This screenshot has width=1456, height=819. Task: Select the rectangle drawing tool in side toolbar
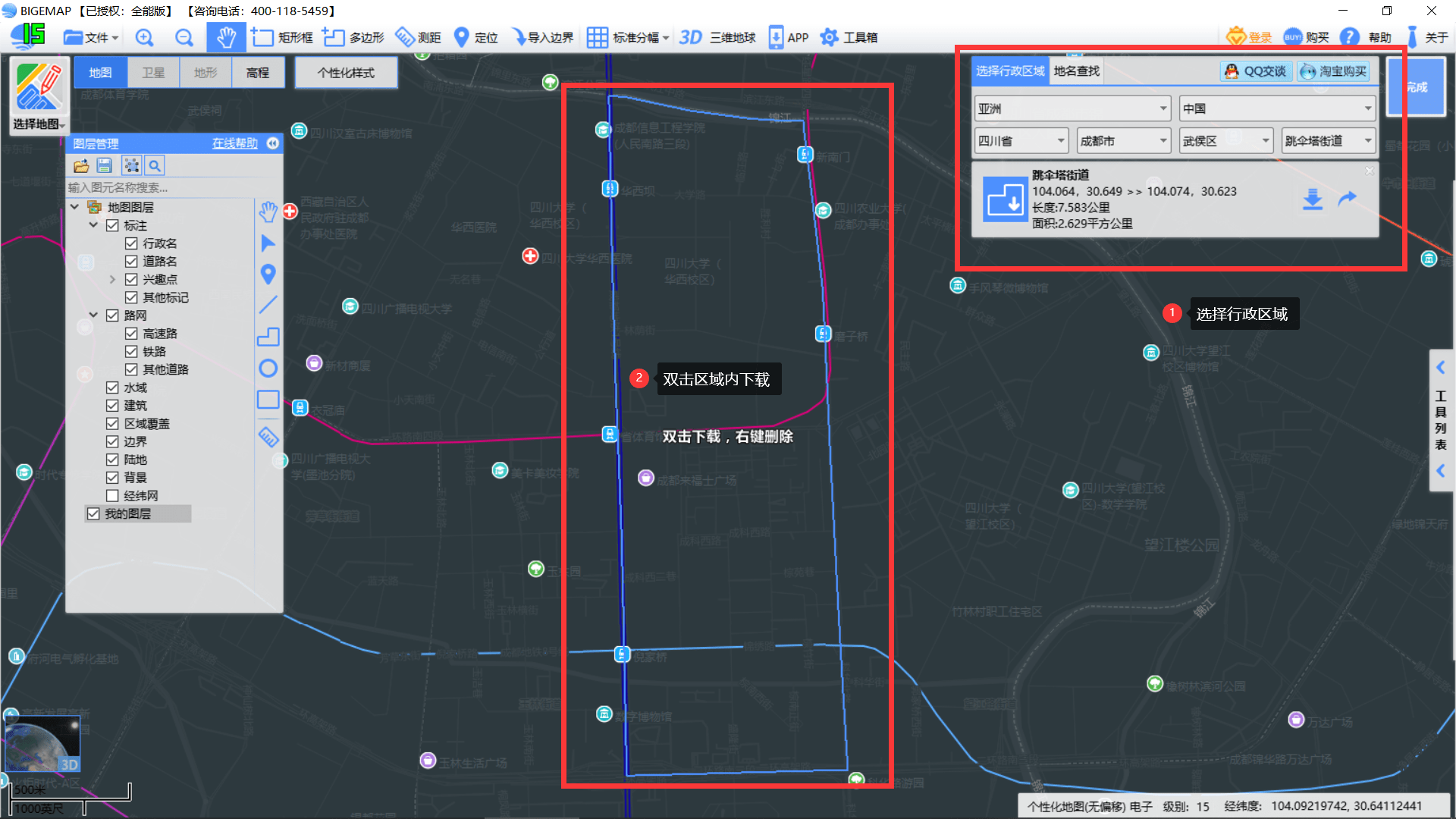click(268, 400)
